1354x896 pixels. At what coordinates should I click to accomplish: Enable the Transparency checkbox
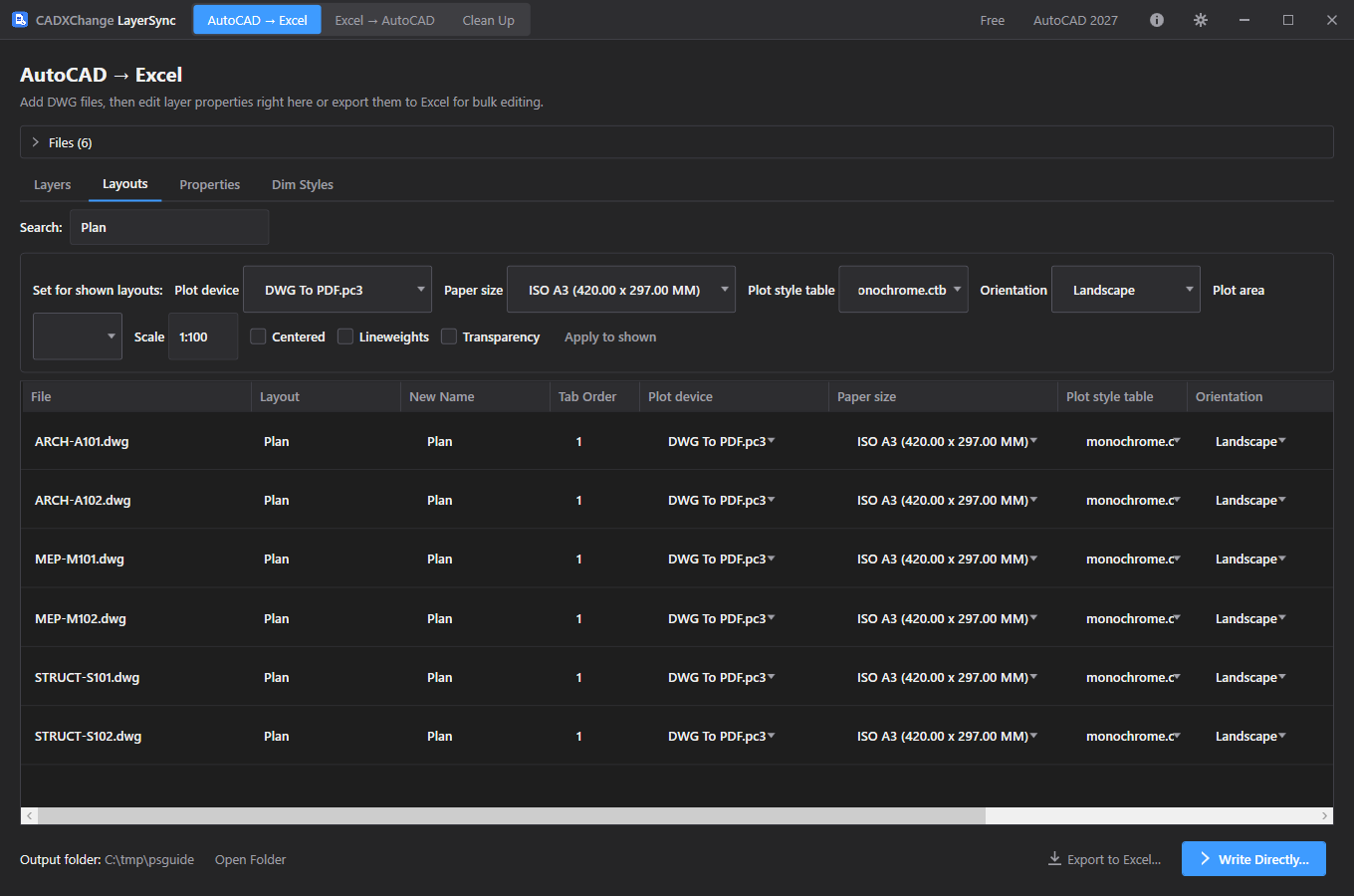tap(449, 336)
